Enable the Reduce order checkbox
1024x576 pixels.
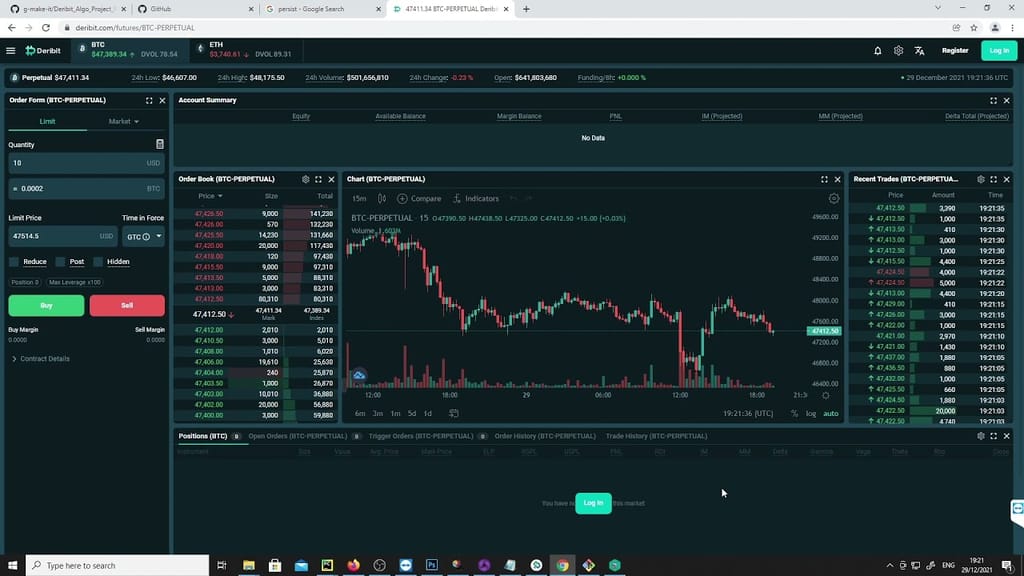[x=14, y=262]
